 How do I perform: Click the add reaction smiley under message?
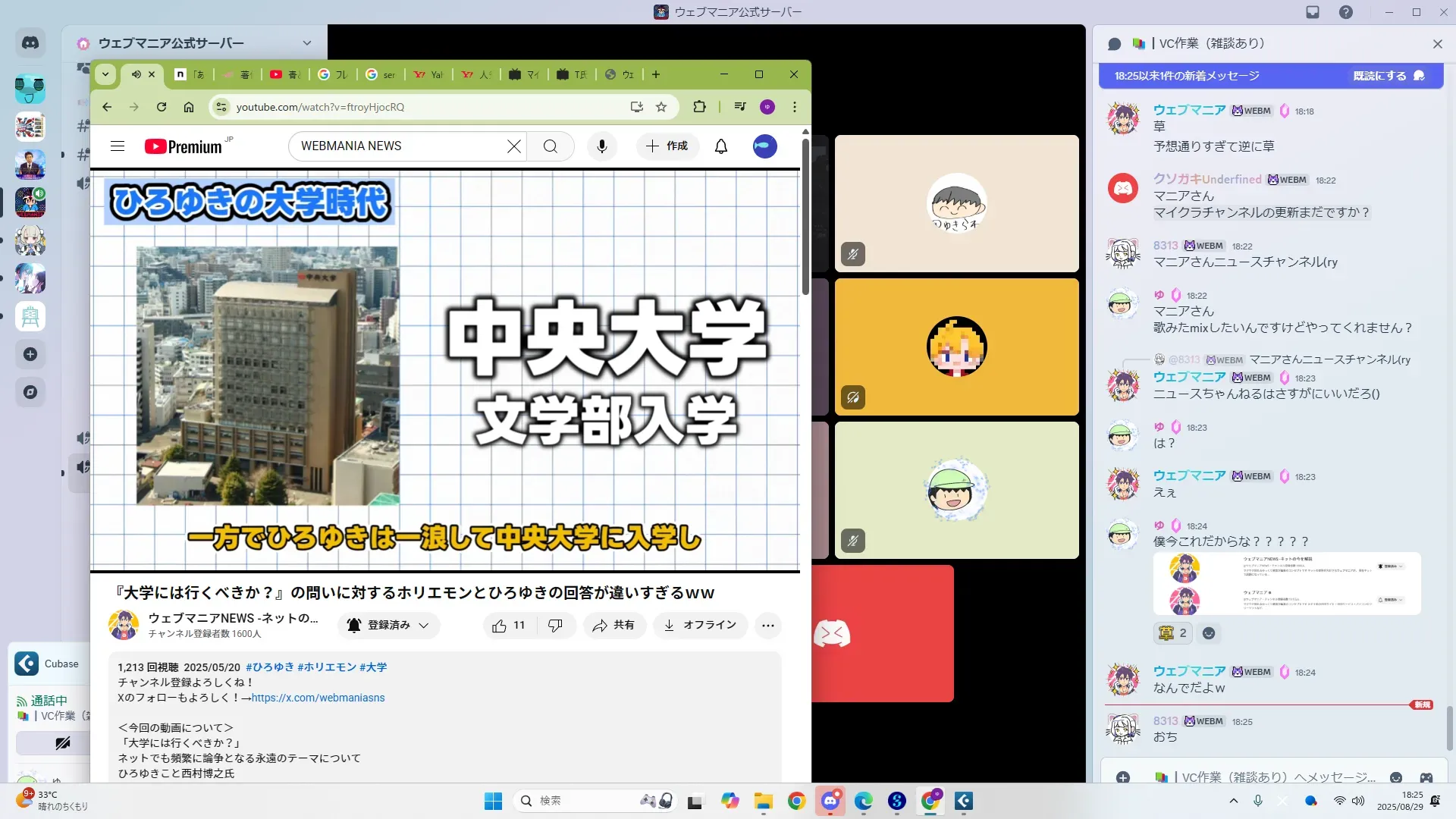coord(1210,633)
